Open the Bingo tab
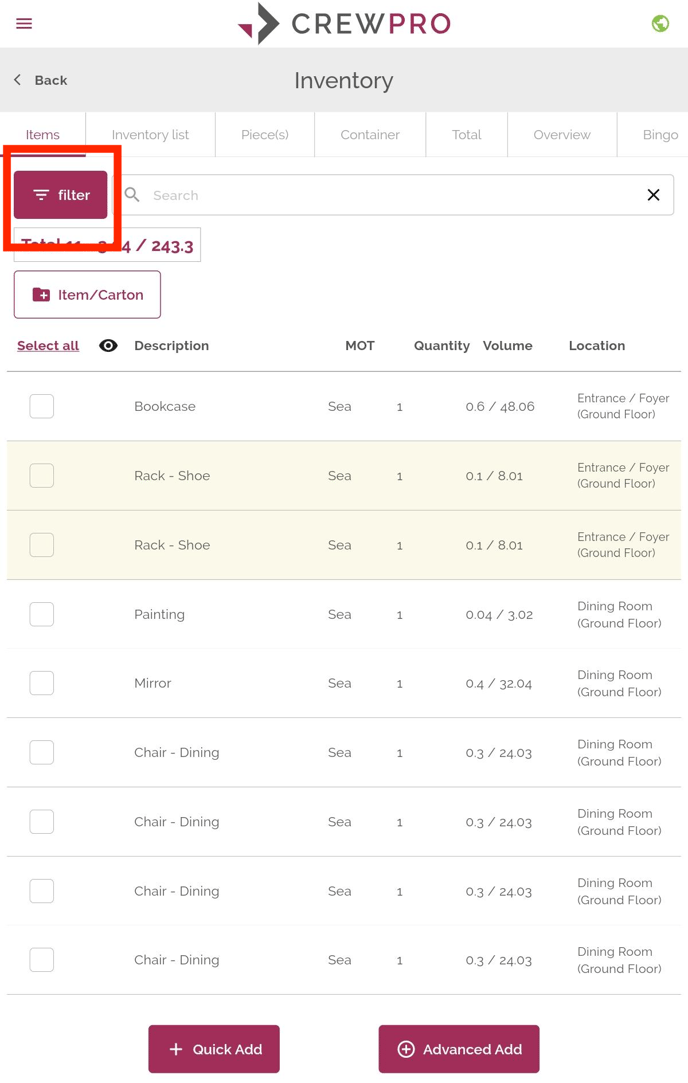The image size is (688, 1083). (x=660, y=135)
